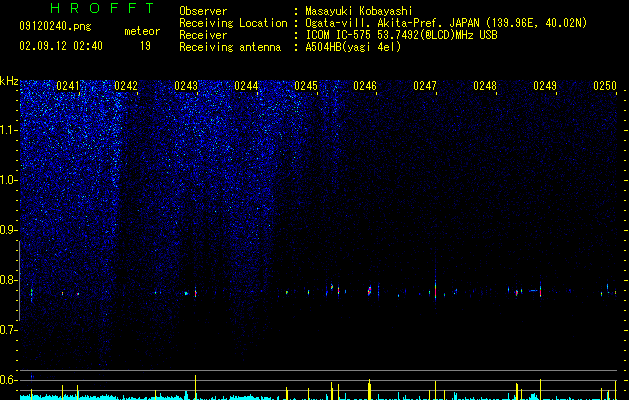The width and height of the screenshot is (629, 400).
Task: Click the meteor label
Action: 142,31
